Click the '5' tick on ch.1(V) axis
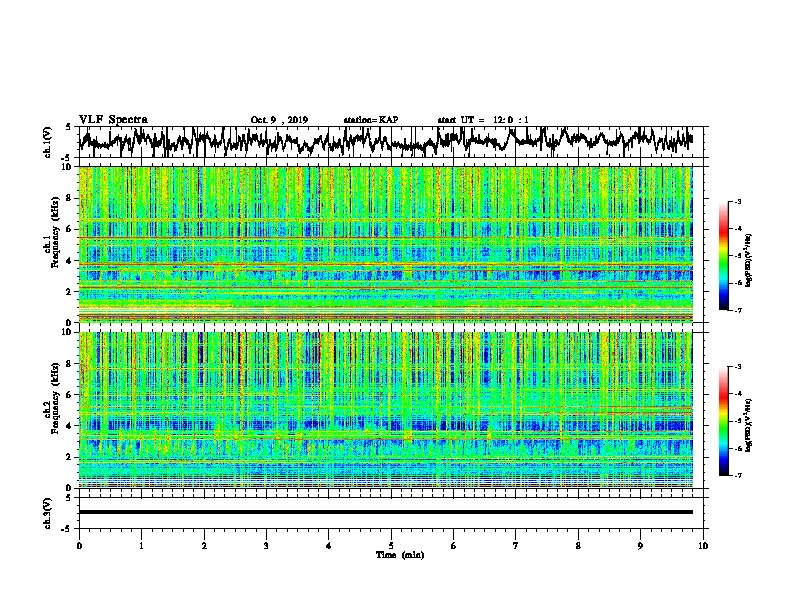This screenshot has height=612, width=792. click(x=68, y=127)
